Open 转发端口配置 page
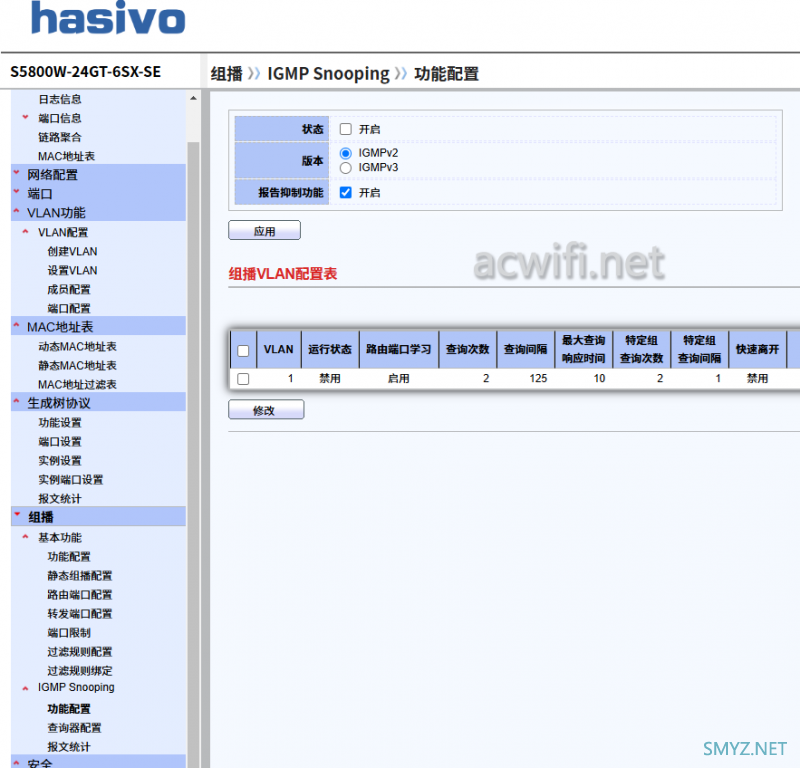Screen dimensions: 800x768 tap(80, 613)
